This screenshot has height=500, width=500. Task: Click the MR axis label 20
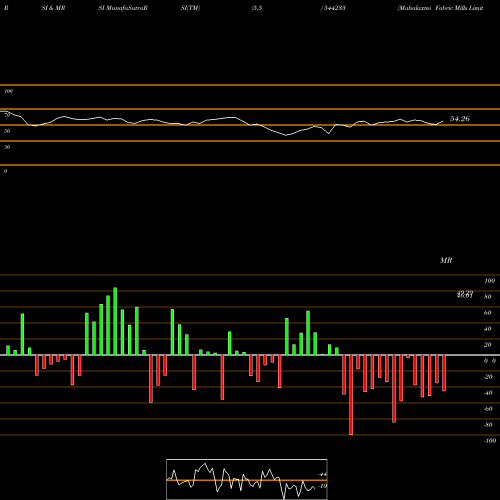pyautogui.click(x=488, y=345)
